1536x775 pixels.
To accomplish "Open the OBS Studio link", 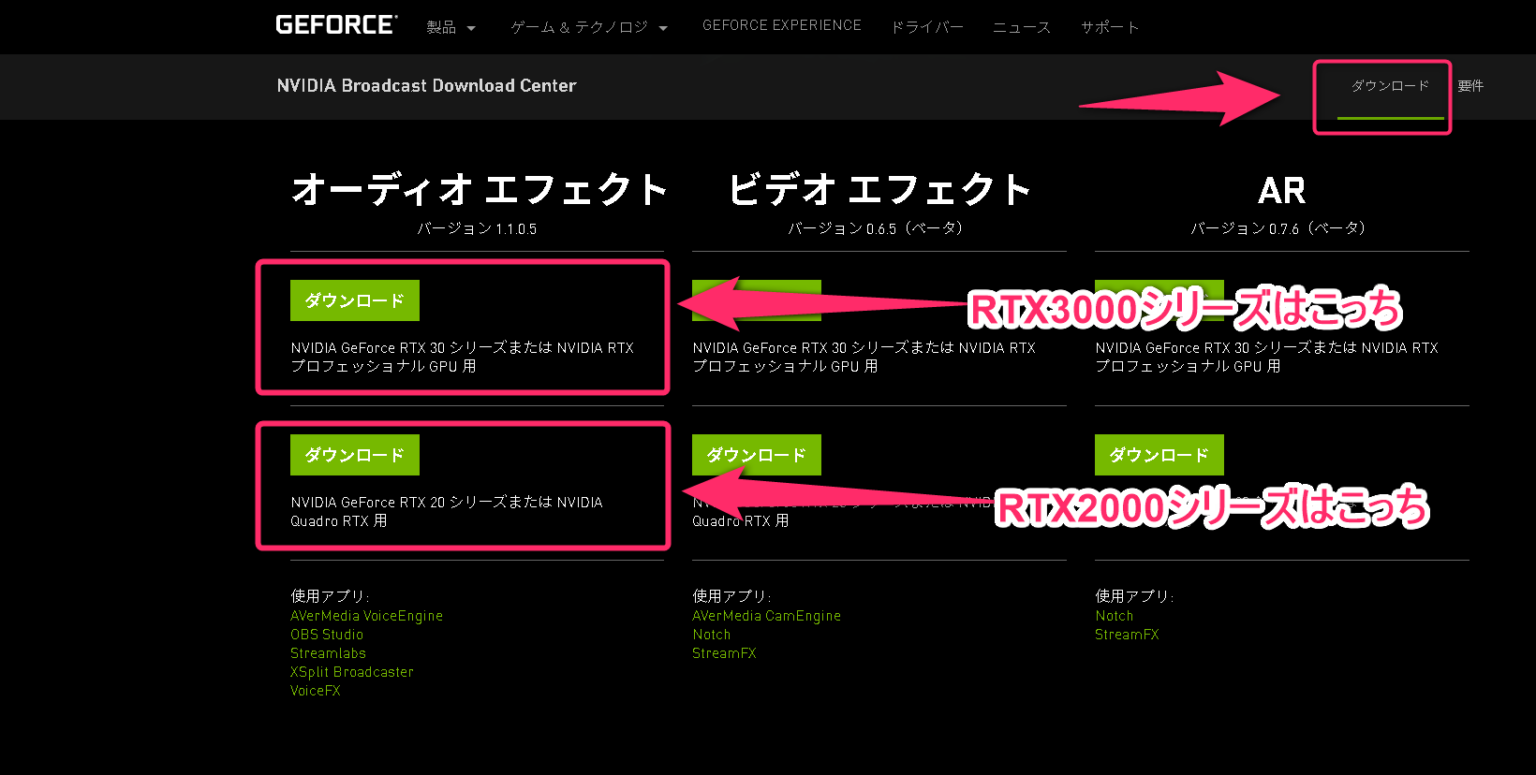I will click(326, 634).
